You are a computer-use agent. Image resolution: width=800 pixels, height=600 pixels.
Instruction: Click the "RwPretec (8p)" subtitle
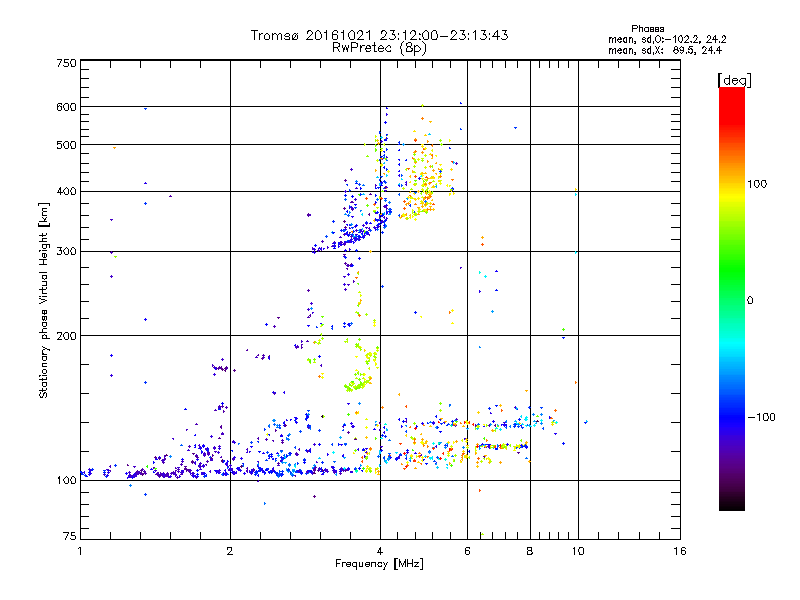(379, 48)
